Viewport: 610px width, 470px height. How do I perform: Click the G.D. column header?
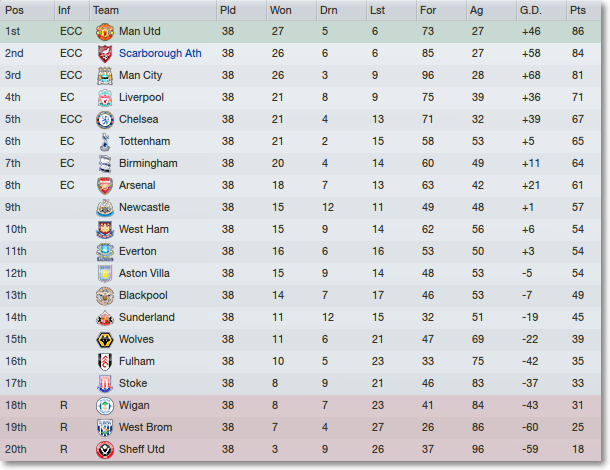(x=530, y=10)
